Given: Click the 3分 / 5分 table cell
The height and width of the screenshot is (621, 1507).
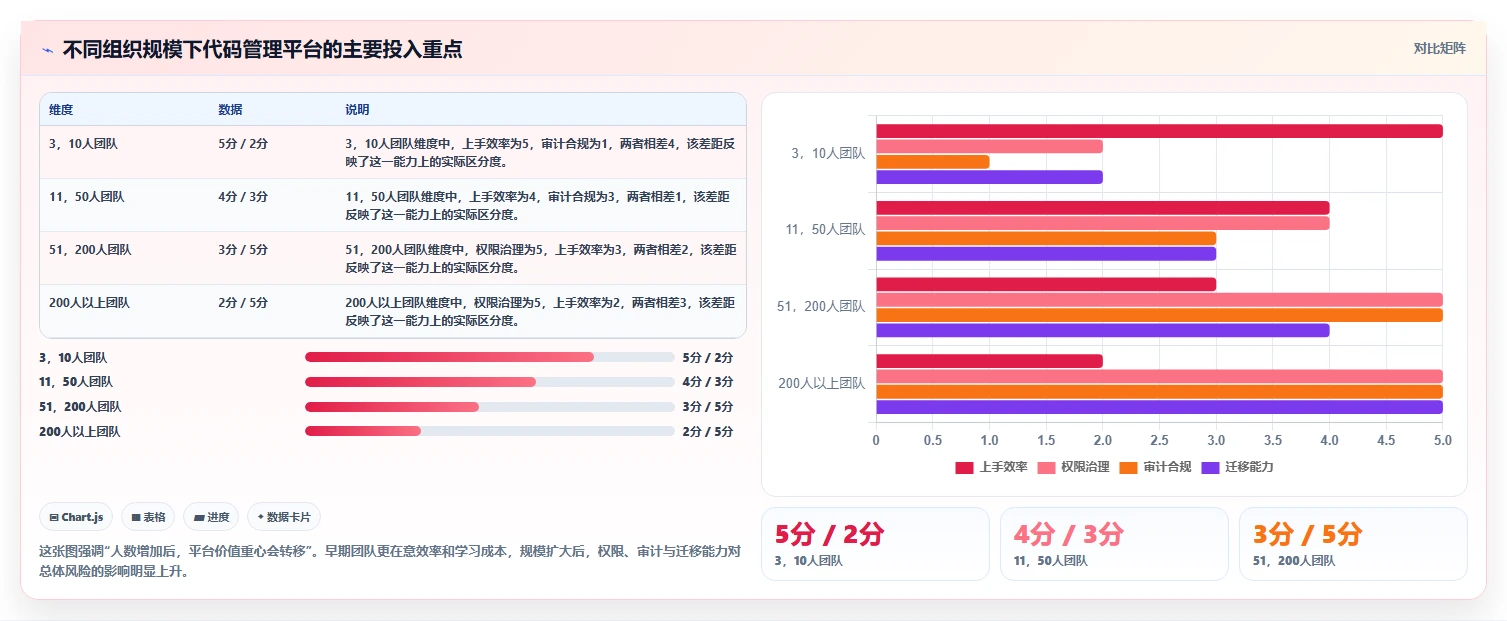Looking at the screenshot, I should pos(272,258).
